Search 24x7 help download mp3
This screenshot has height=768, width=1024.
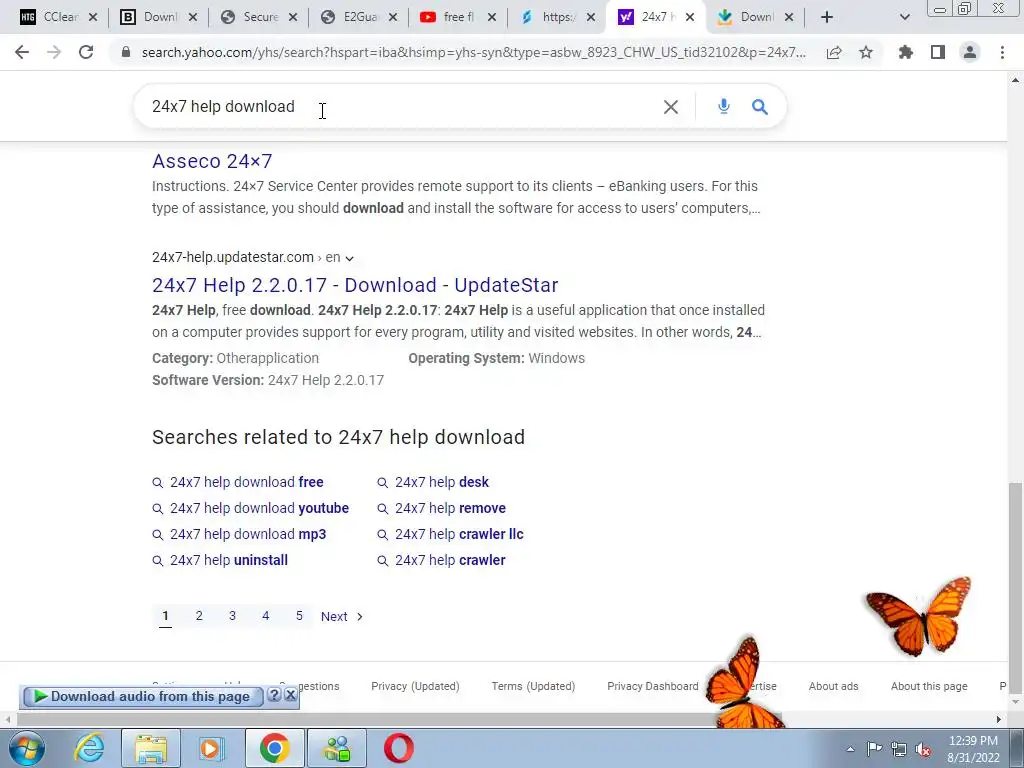[x=248, y=534]
